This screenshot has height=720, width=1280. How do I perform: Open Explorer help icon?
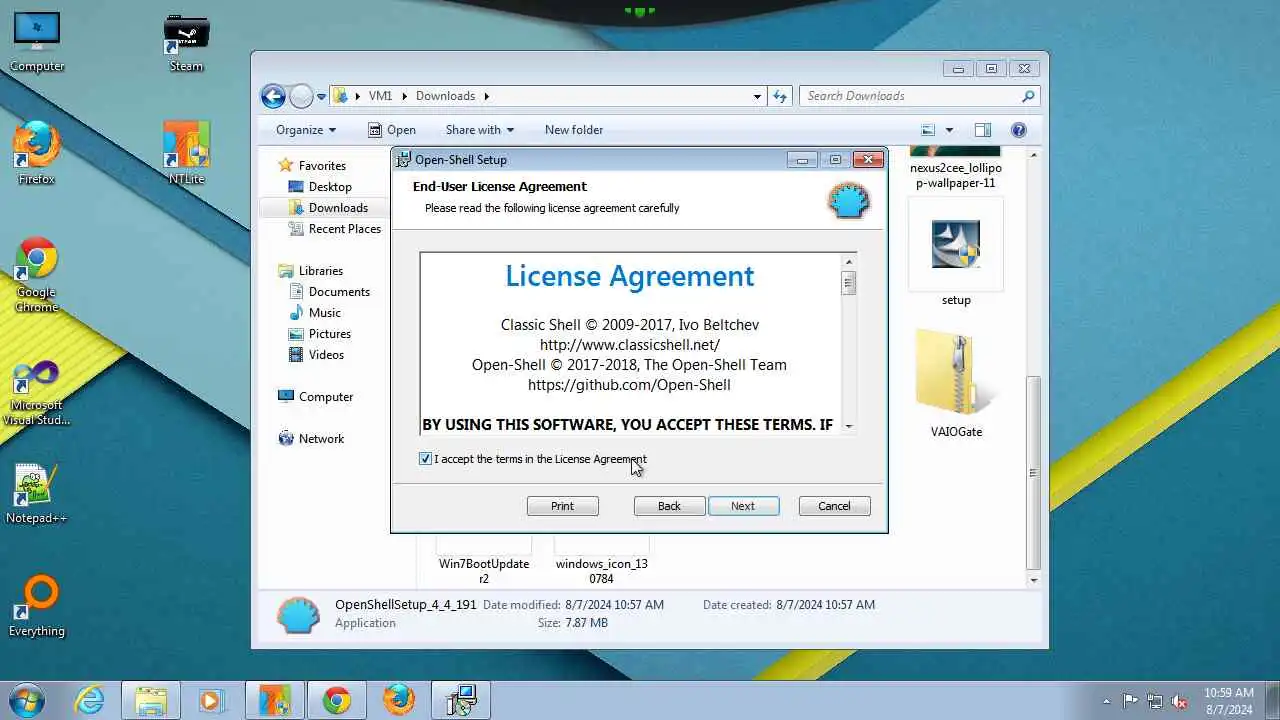[1019, 130]
